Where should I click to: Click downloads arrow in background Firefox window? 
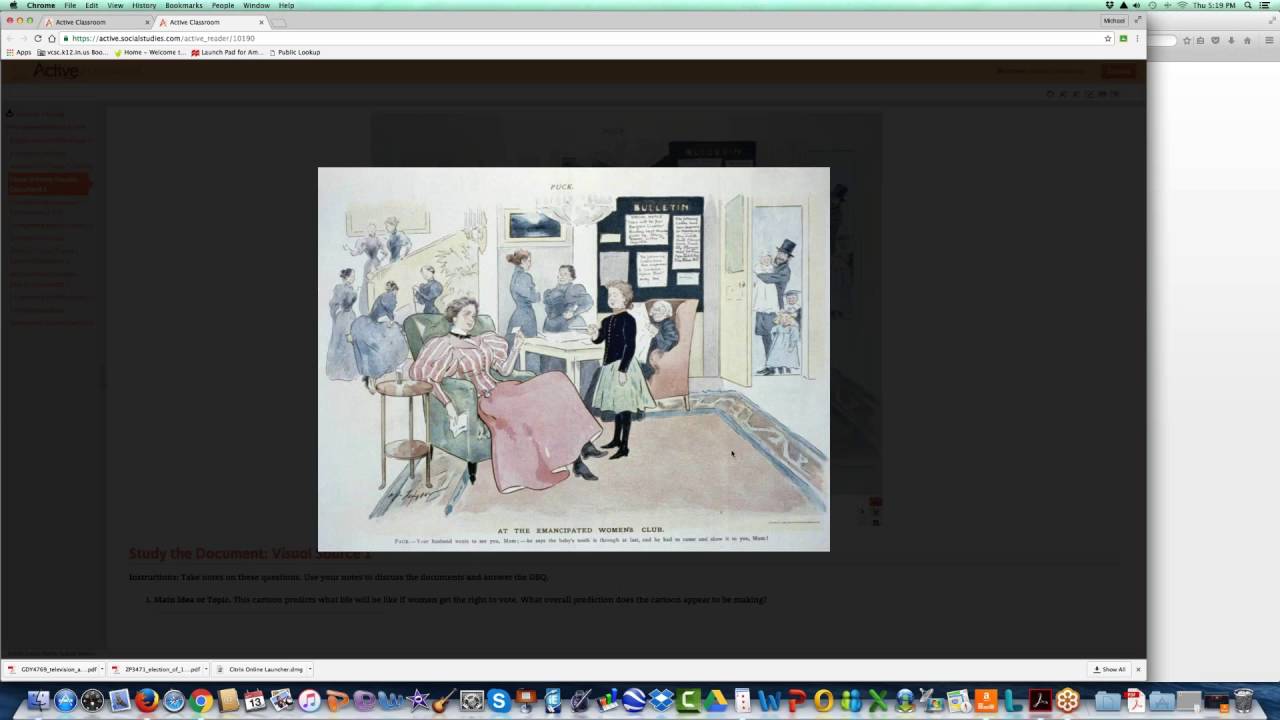coord(1231,41)
